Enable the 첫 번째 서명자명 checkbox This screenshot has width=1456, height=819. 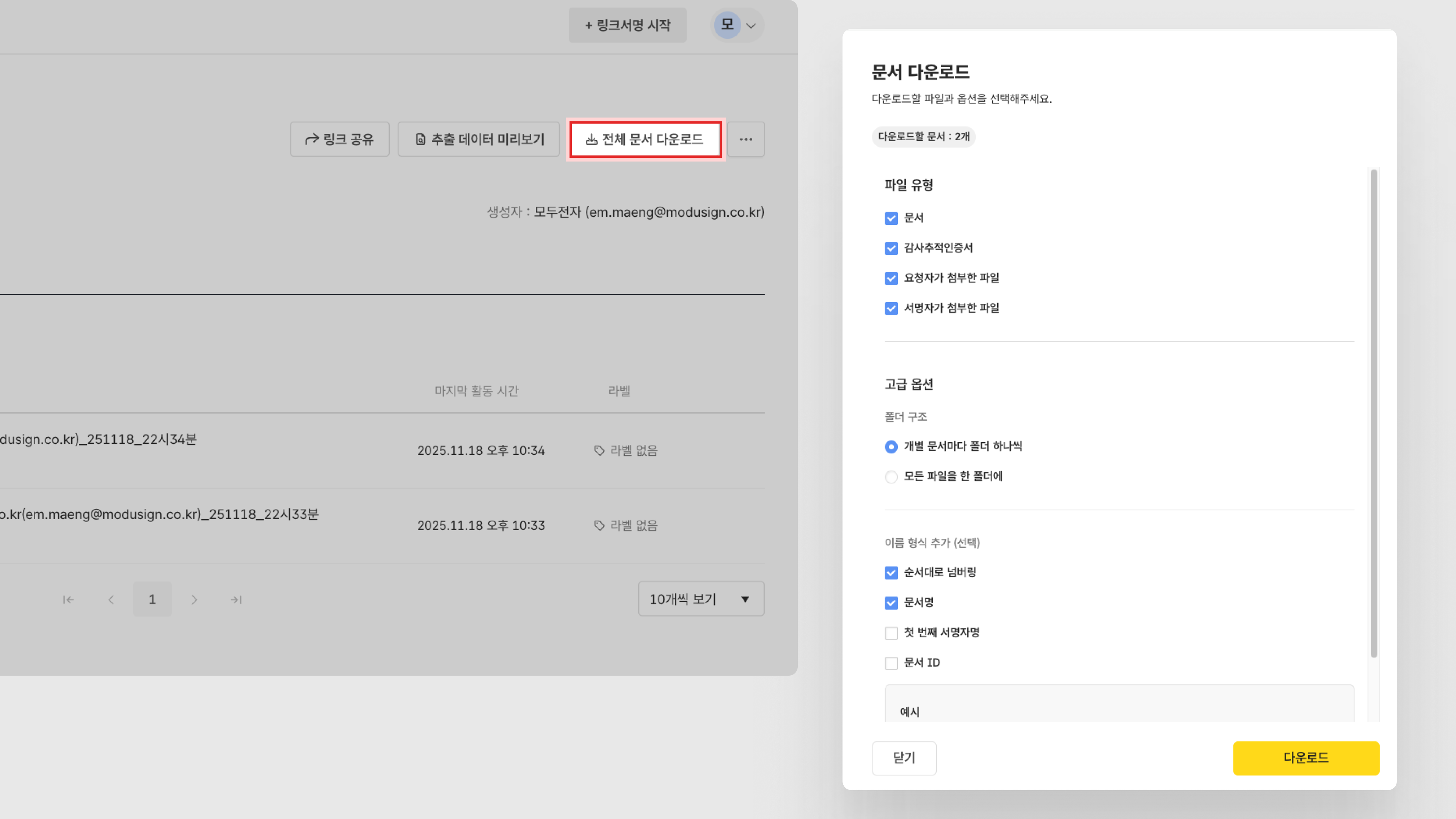(891, 633)
